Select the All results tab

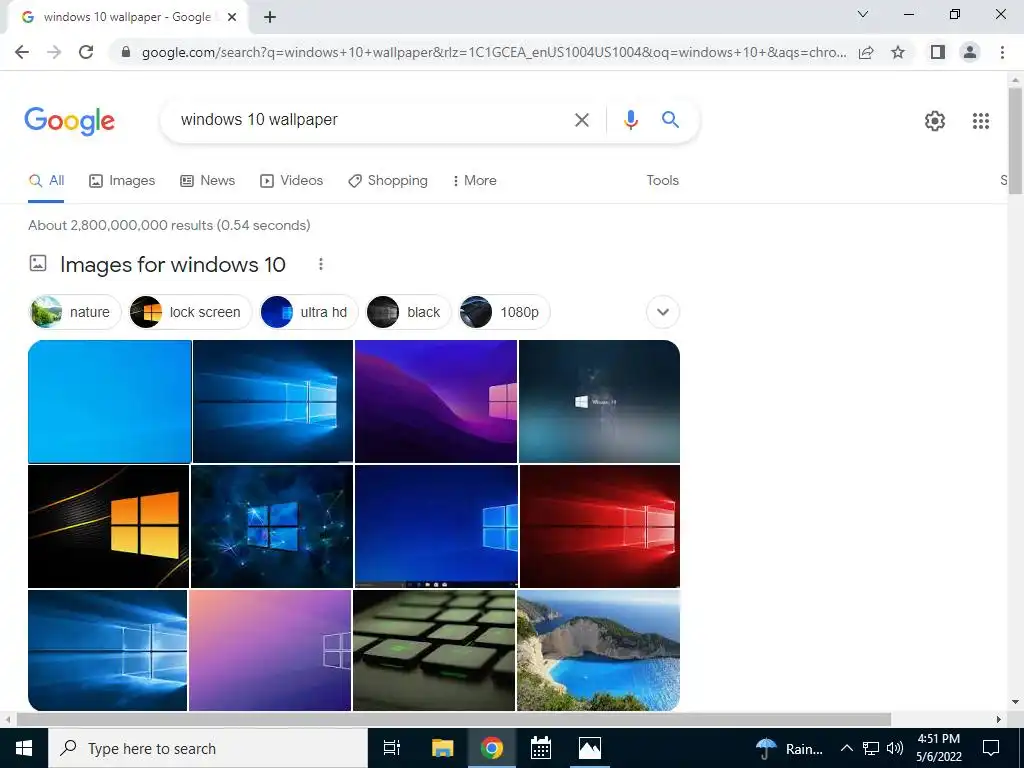pyautogui.click(x=46, y=181)
